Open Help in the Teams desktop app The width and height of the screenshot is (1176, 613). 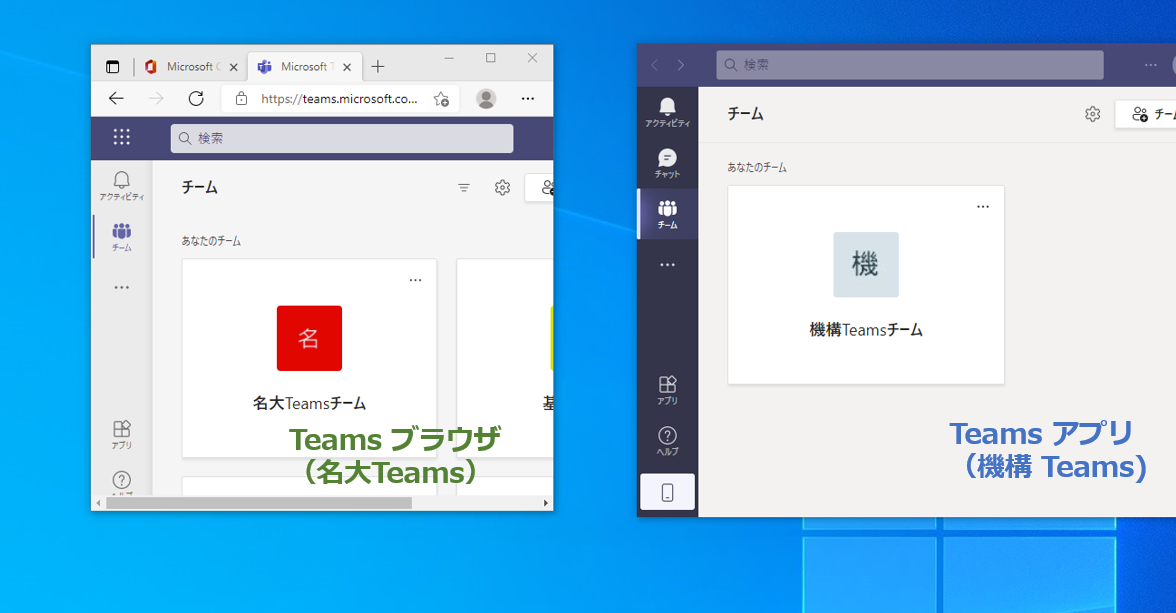click(667, 440)
